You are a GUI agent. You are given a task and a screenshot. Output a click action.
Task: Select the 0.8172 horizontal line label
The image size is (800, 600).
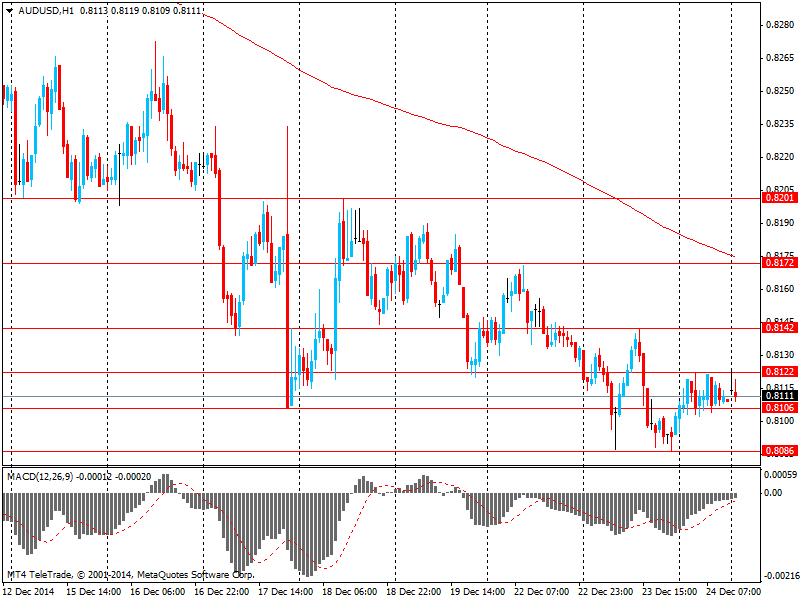click(779, 263)
